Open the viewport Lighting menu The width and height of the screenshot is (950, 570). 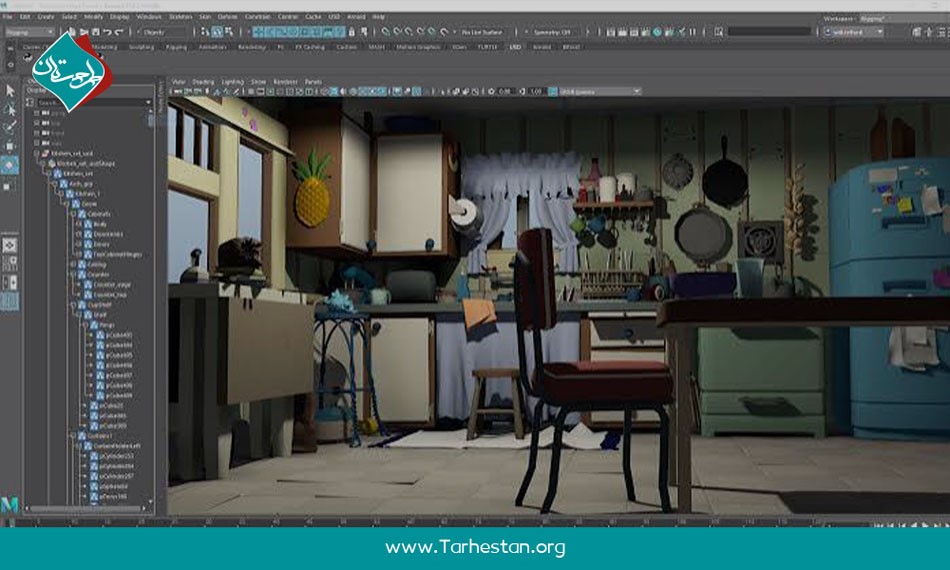(232, 81)
